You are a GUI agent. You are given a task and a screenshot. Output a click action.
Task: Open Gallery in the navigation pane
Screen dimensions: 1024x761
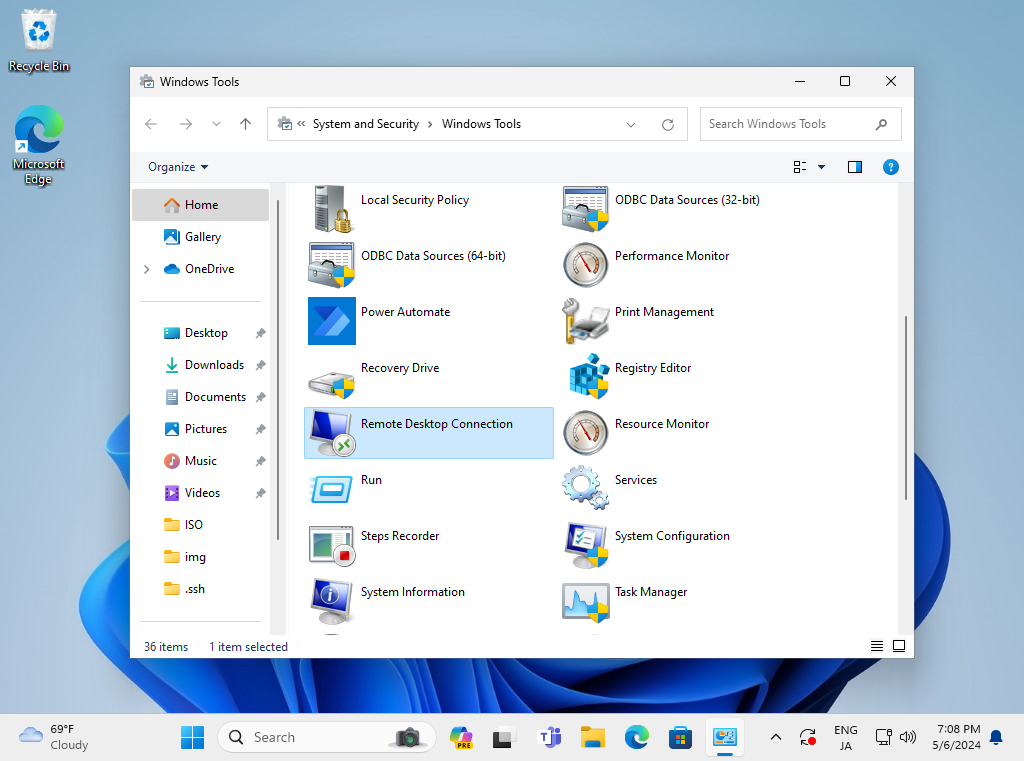point(203,237)
